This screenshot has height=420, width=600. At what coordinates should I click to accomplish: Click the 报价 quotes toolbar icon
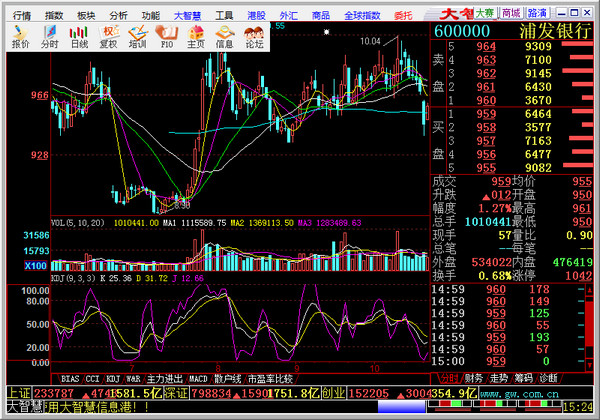tap(20, 38)
